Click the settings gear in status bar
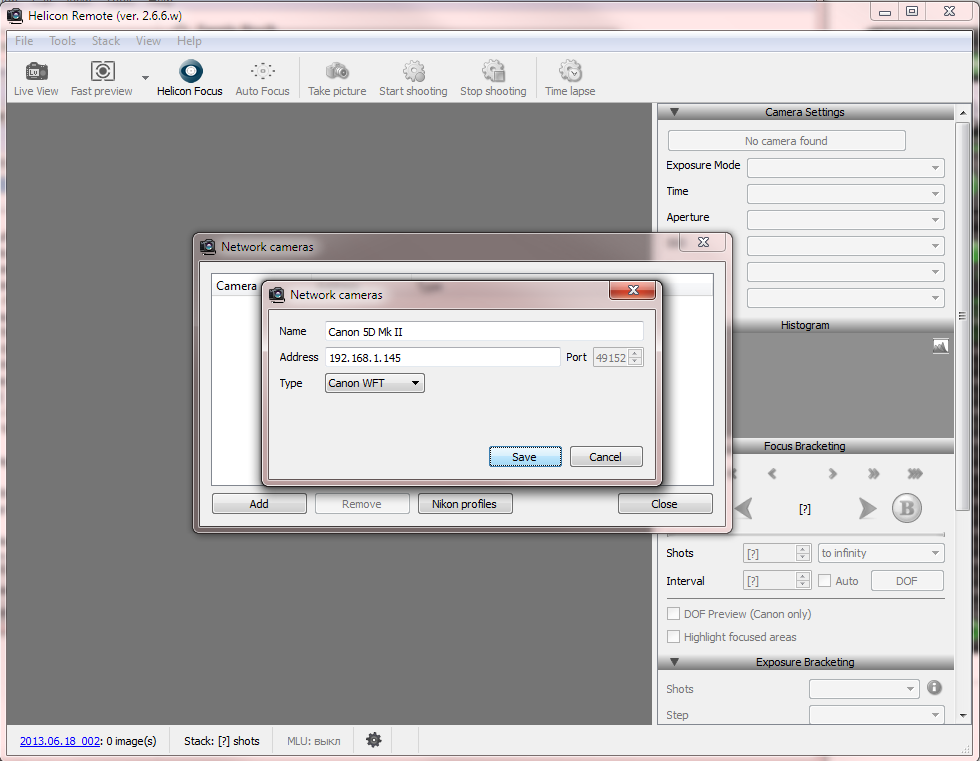The image size is (980, 761). (x=373, y=740)
